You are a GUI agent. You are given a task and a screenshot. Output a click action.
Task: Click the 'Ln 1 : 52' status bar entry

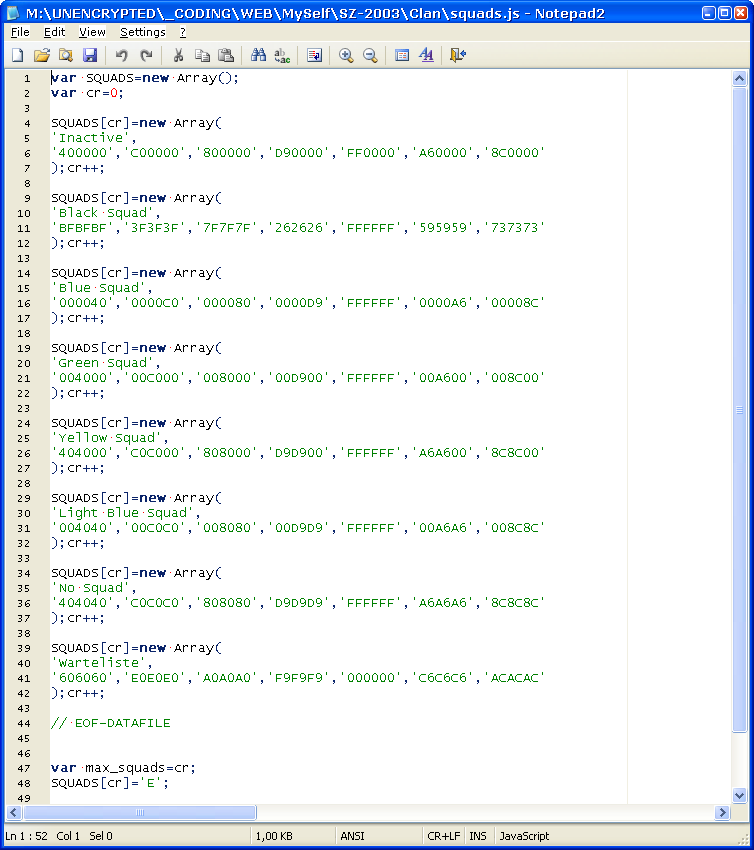27,836
